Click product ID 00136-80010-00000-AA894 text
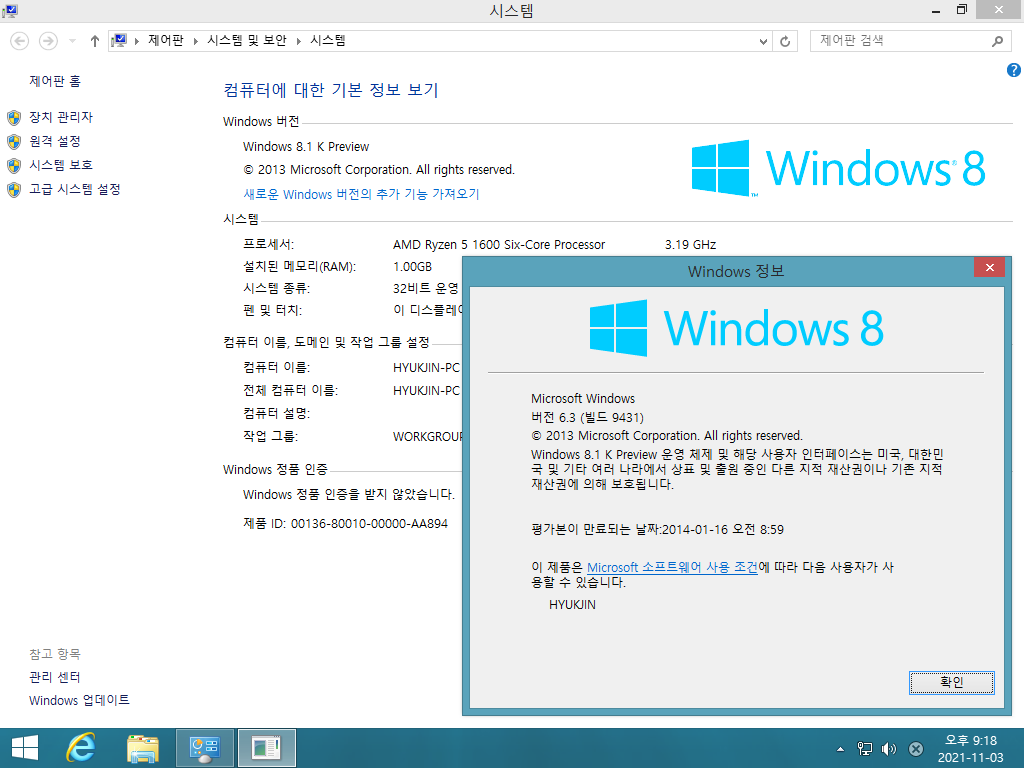Image resolution: width=1024 pixels, height=768 pixels. coord(369,523)
